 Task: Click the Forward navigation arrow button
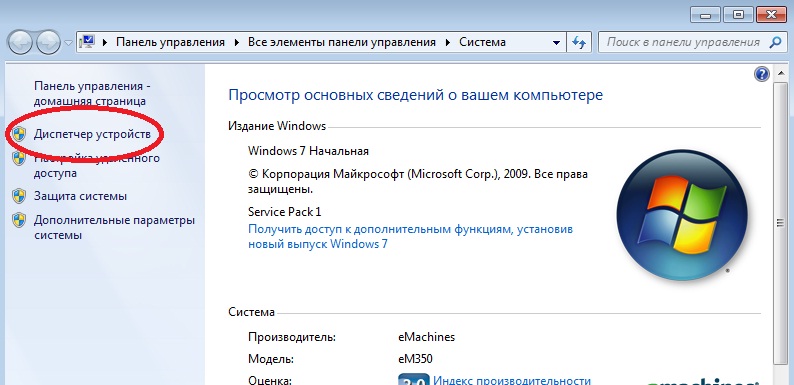tap(49, 43)
